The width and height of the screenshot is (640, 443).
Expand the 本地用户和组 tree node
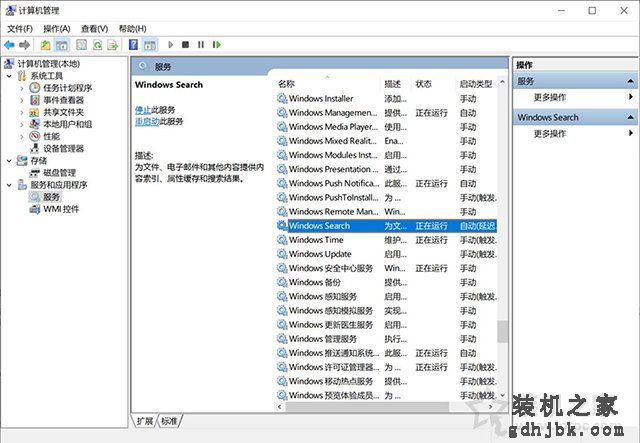[x=22, y=124]
